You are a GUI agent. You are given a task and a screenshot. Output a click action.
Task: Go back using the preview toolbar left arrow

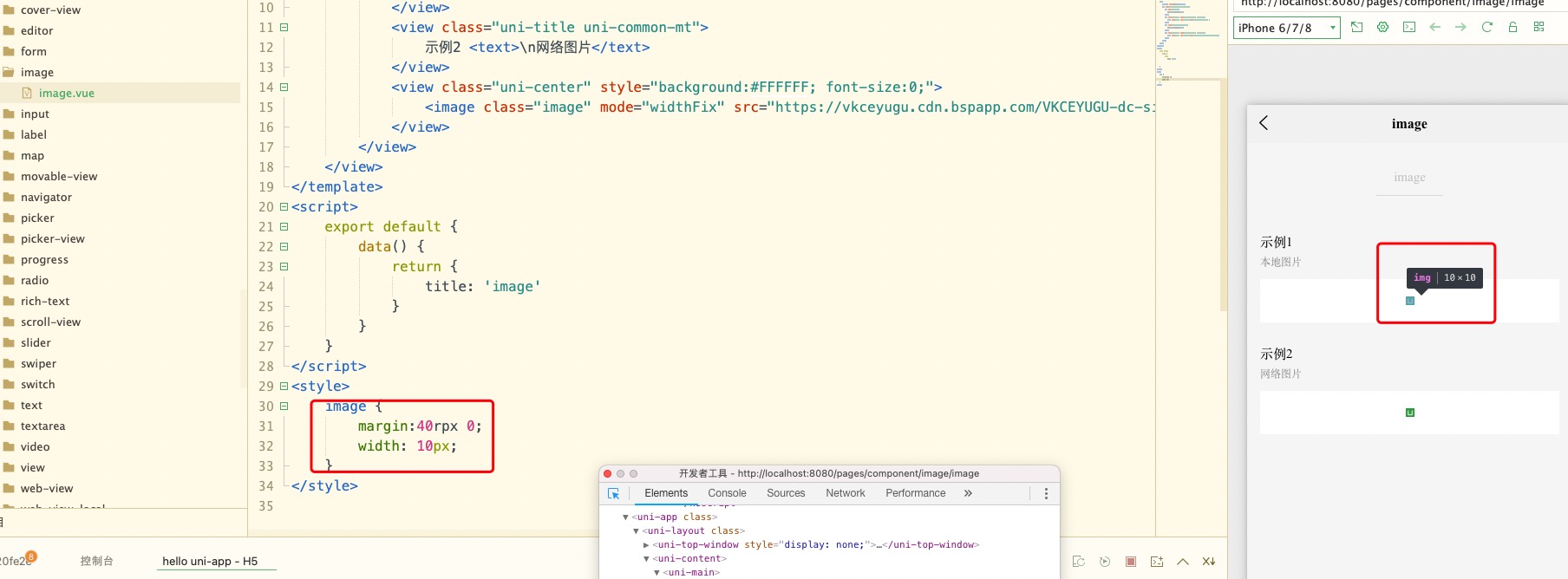point(1435,28)
